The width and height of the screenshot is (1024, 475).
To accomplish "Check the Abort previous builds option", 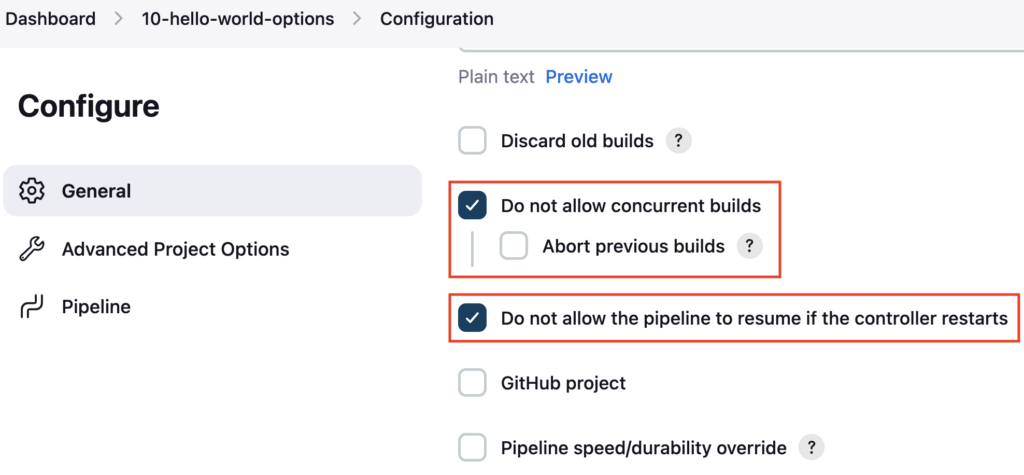I will [513, 246].
